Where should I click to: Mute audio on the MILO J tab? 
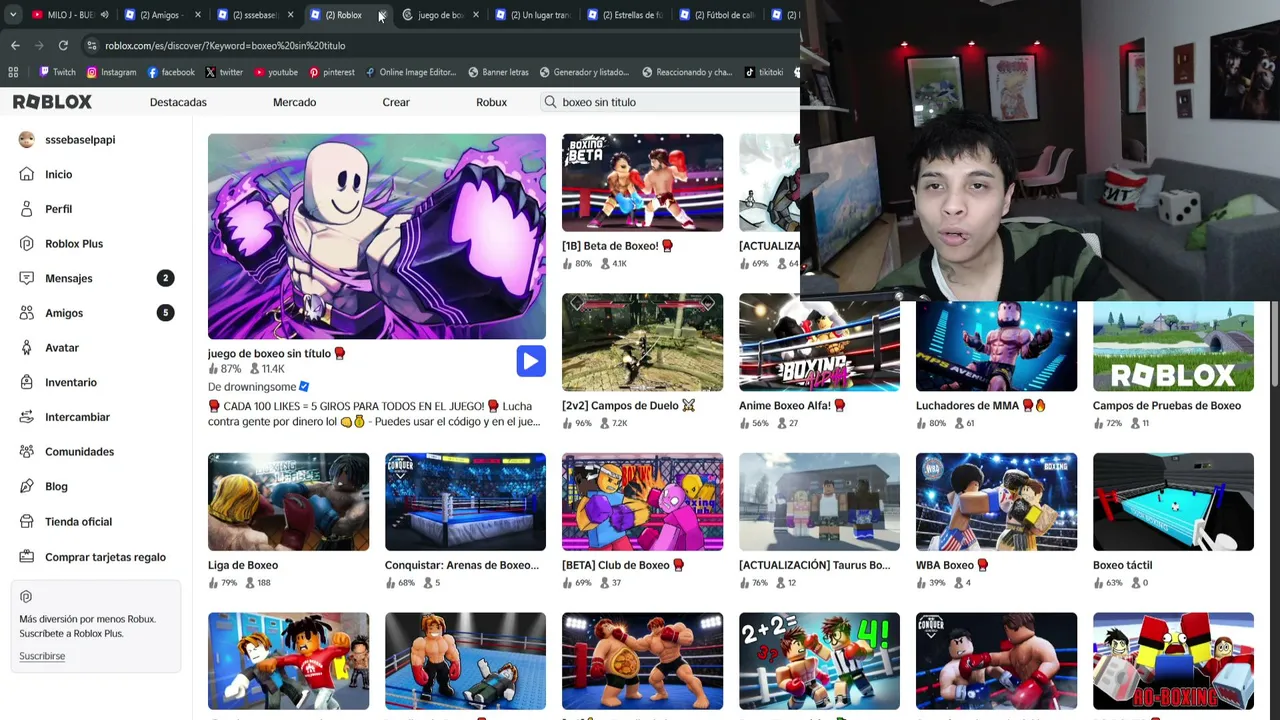(104, 15)
